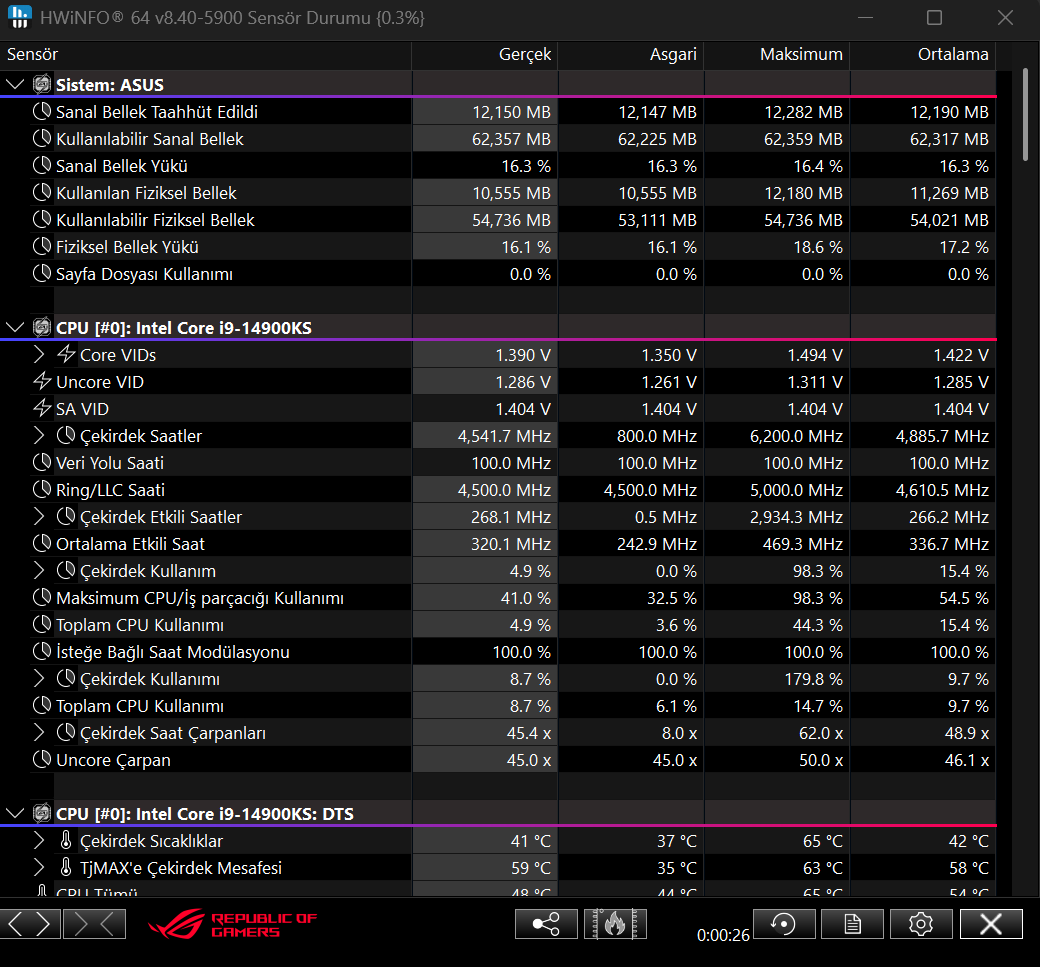Click the clock icon of Sanal Bellek Yükü
This screenshot has height=967, width=1040.
(42, 165)
